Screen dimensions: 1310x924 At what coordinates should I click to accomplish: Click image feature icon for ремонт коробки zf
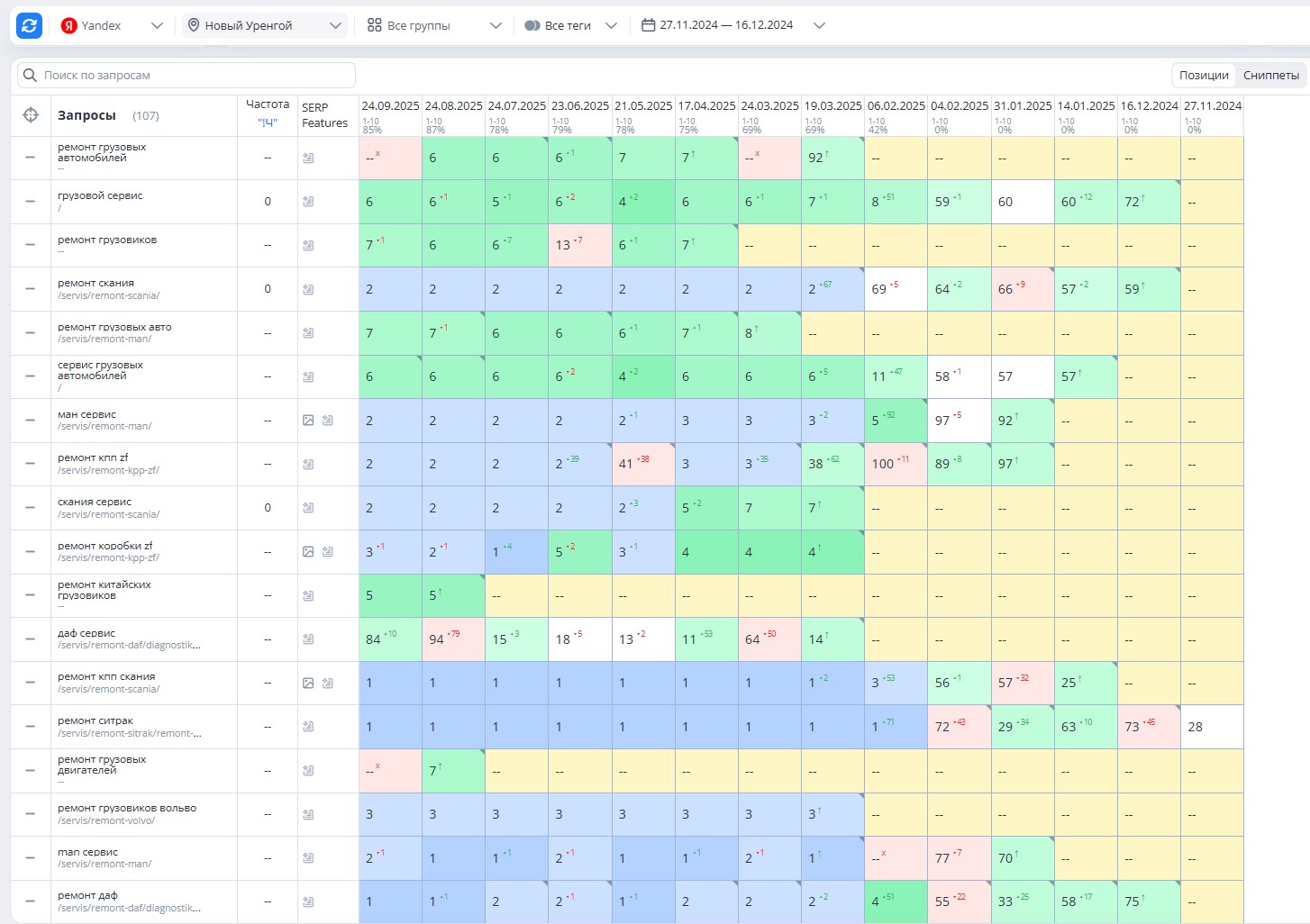coord(308,552)
